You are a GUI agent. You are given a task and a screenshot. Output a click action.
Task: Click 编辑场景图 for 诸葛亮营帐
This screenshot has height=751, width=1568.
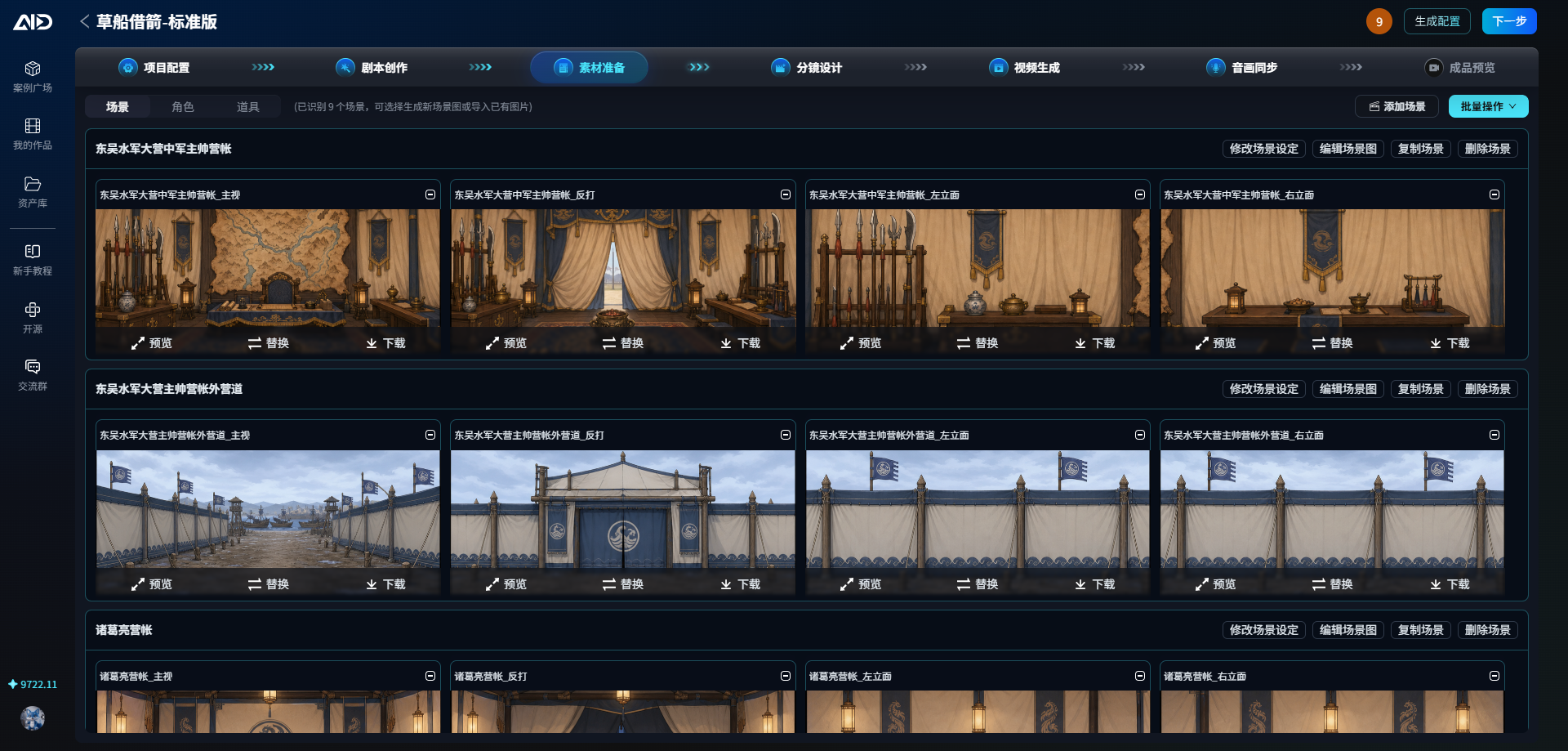tap(1348, 630)
